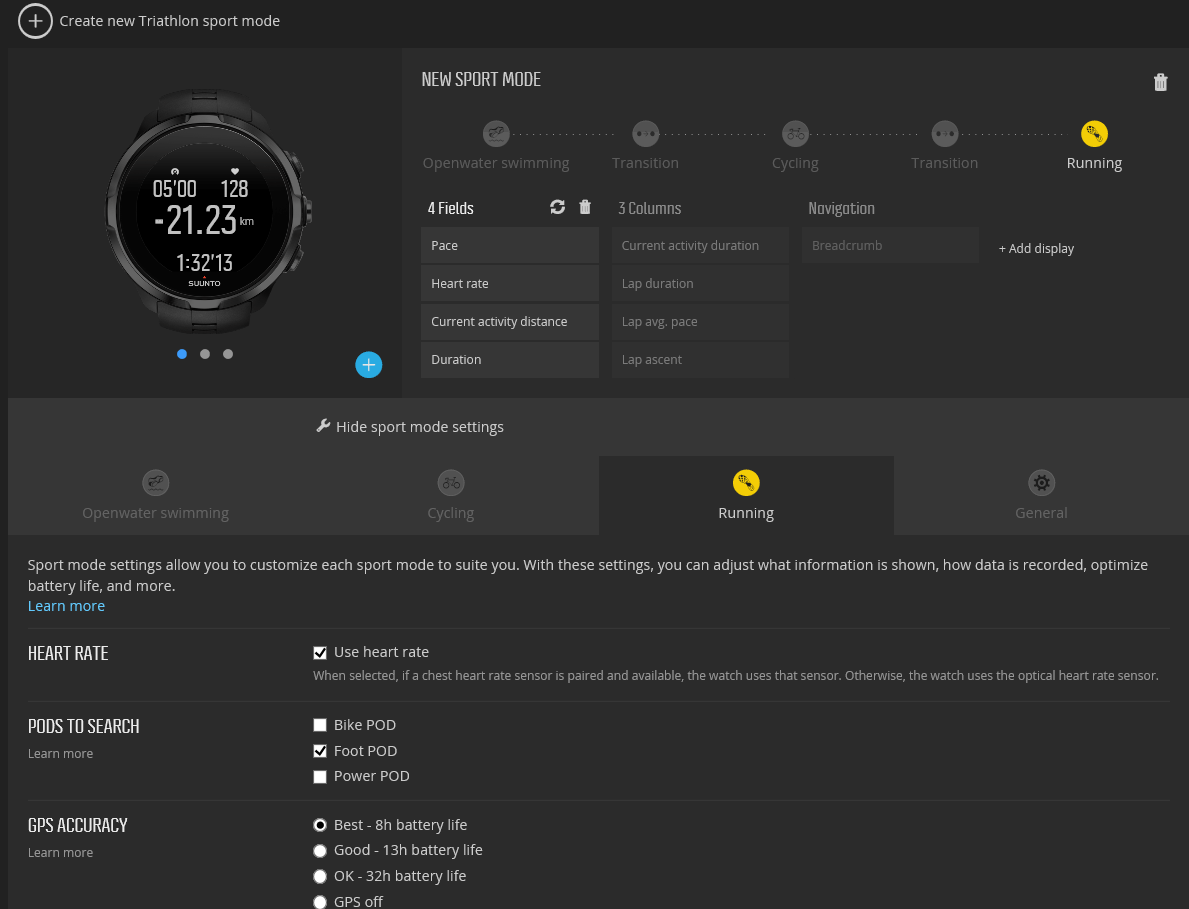Add a new display with the blue plus button
The image size is (1189, 909).
coord(368,364)
